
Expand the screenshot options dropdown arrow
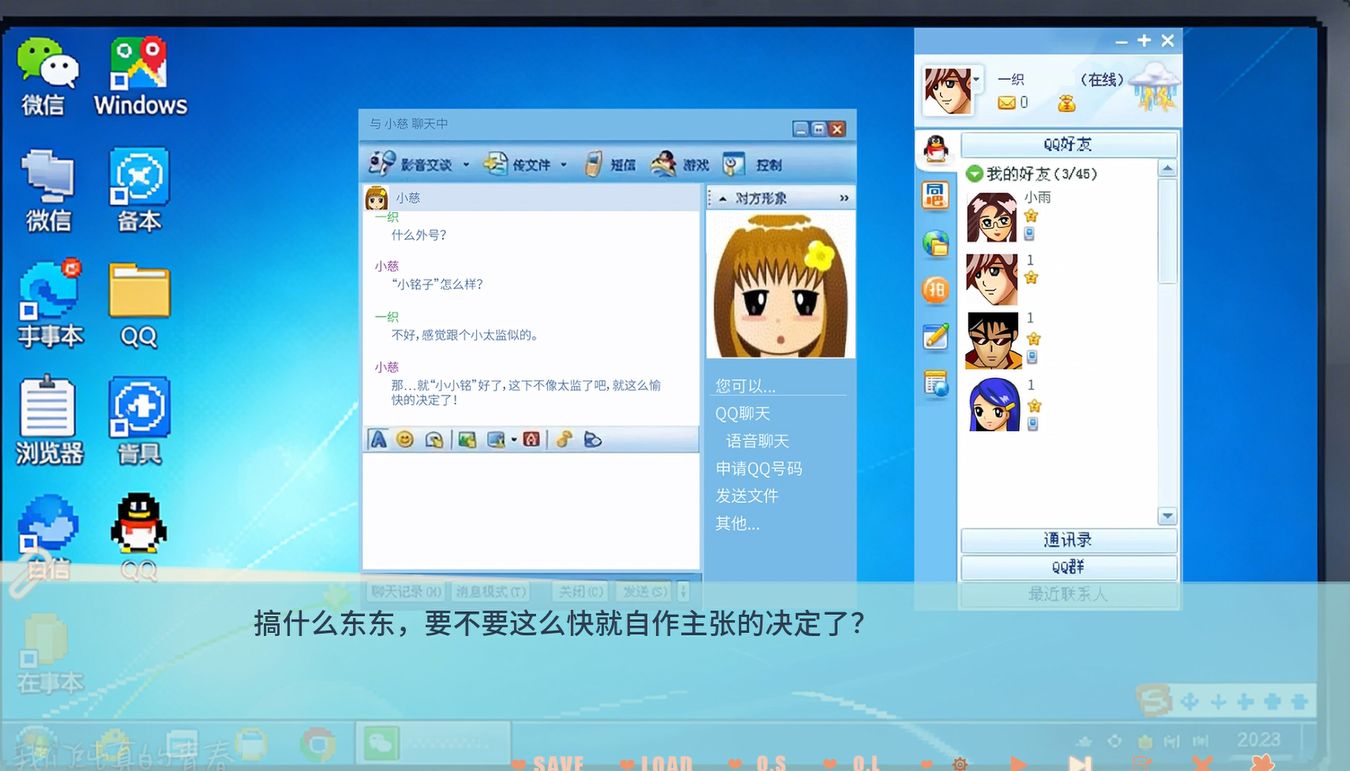click(513, 439)
